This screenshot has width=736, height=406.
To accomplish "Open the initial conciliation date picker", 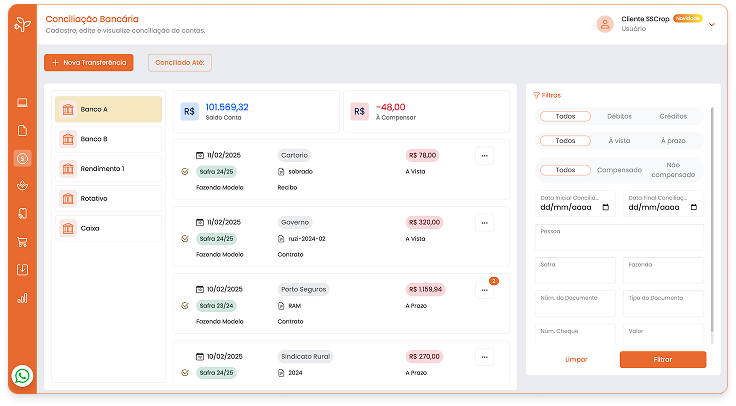I will pyautogui.click(x=574, y=208).
